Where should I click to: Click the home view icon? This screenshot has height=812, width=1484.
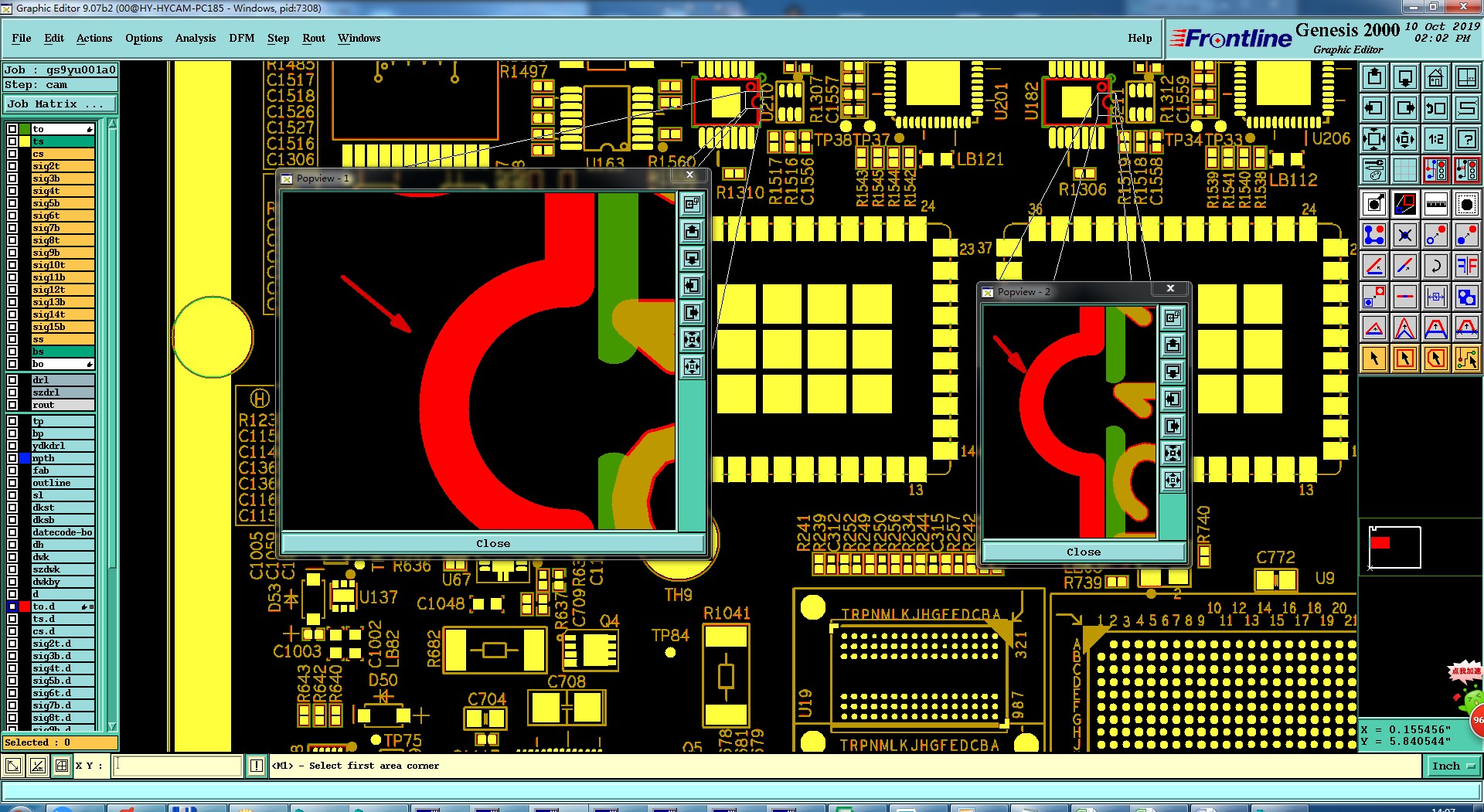tap(1436, 77)
